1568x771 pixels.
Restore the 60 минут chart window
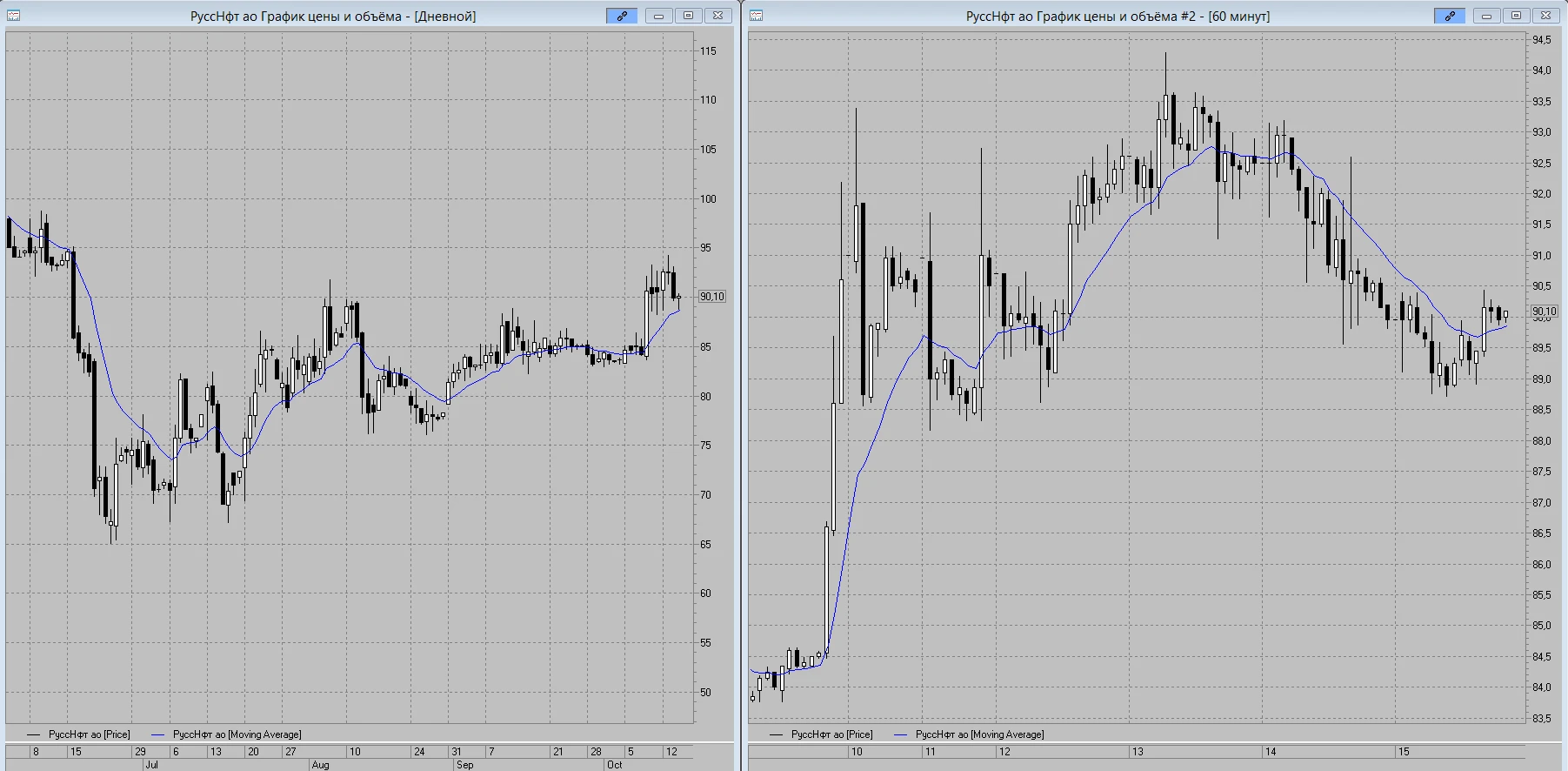[1516, 16]
